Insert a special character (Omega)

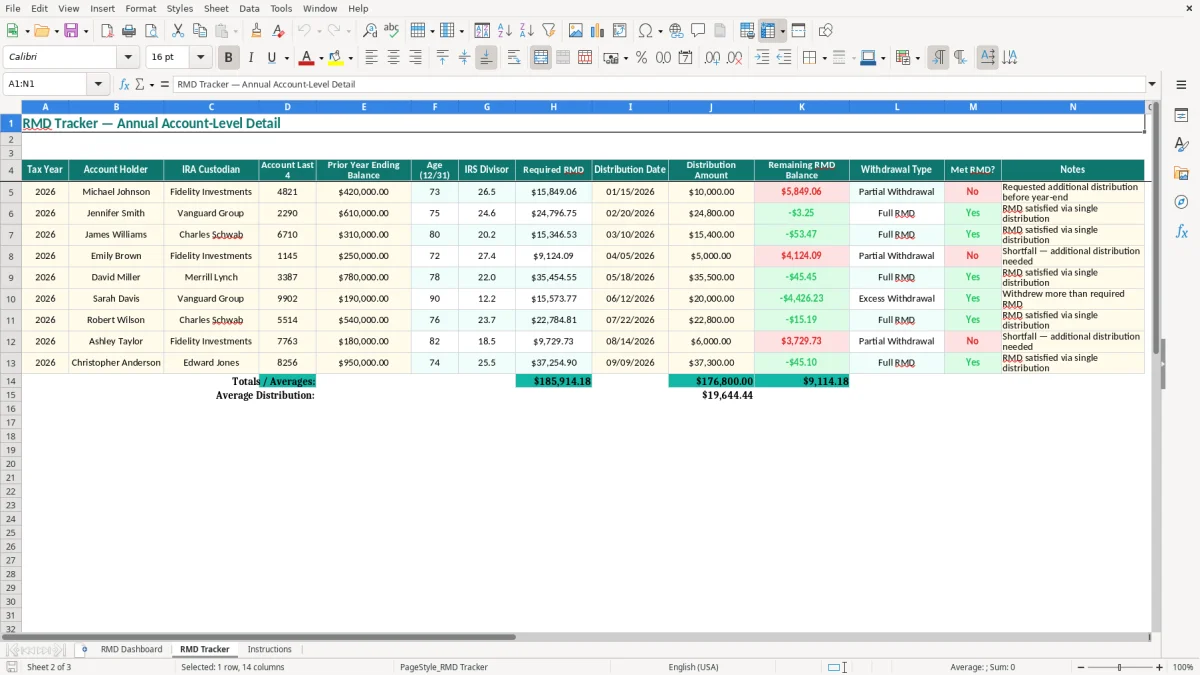point(646,31)
